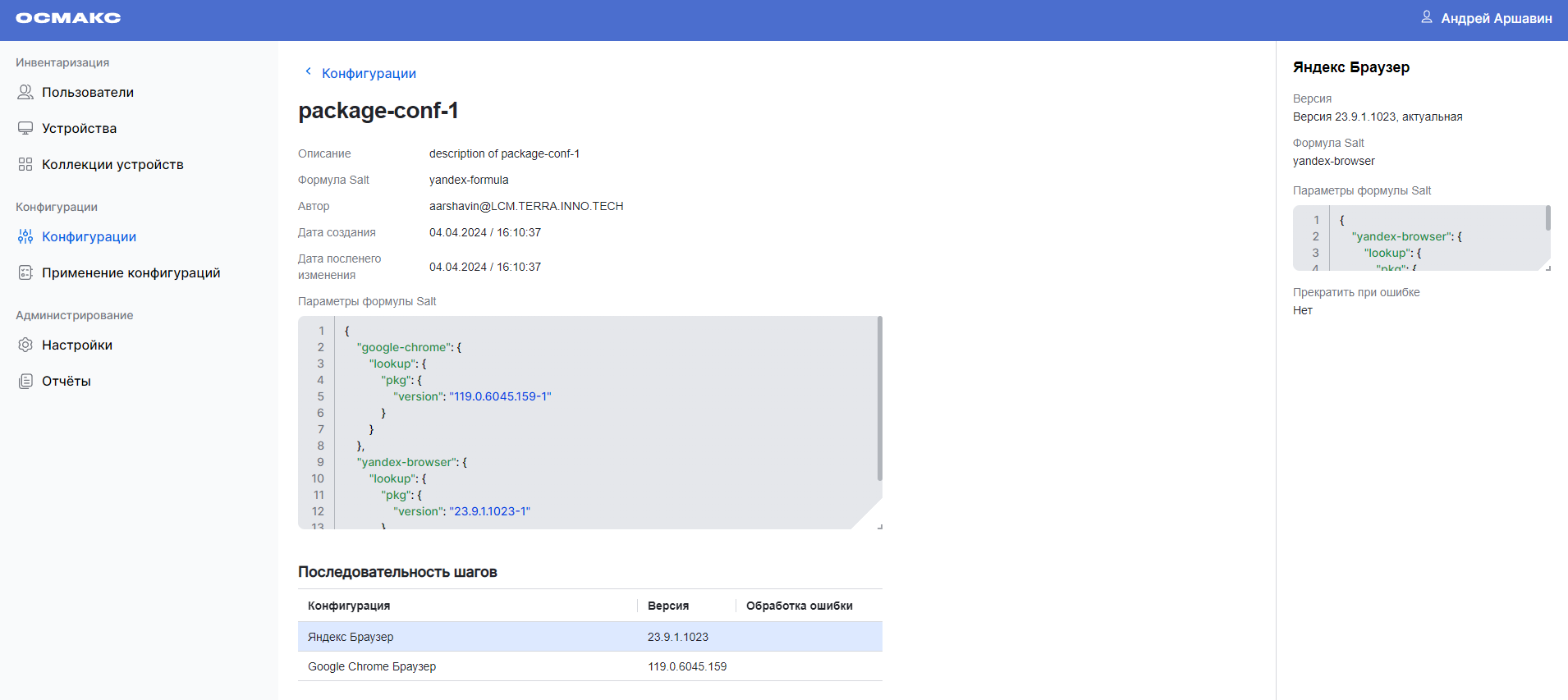
Task: Click the Users icon in sidebar
Action: pyautogui.click(x=25, y=92)
